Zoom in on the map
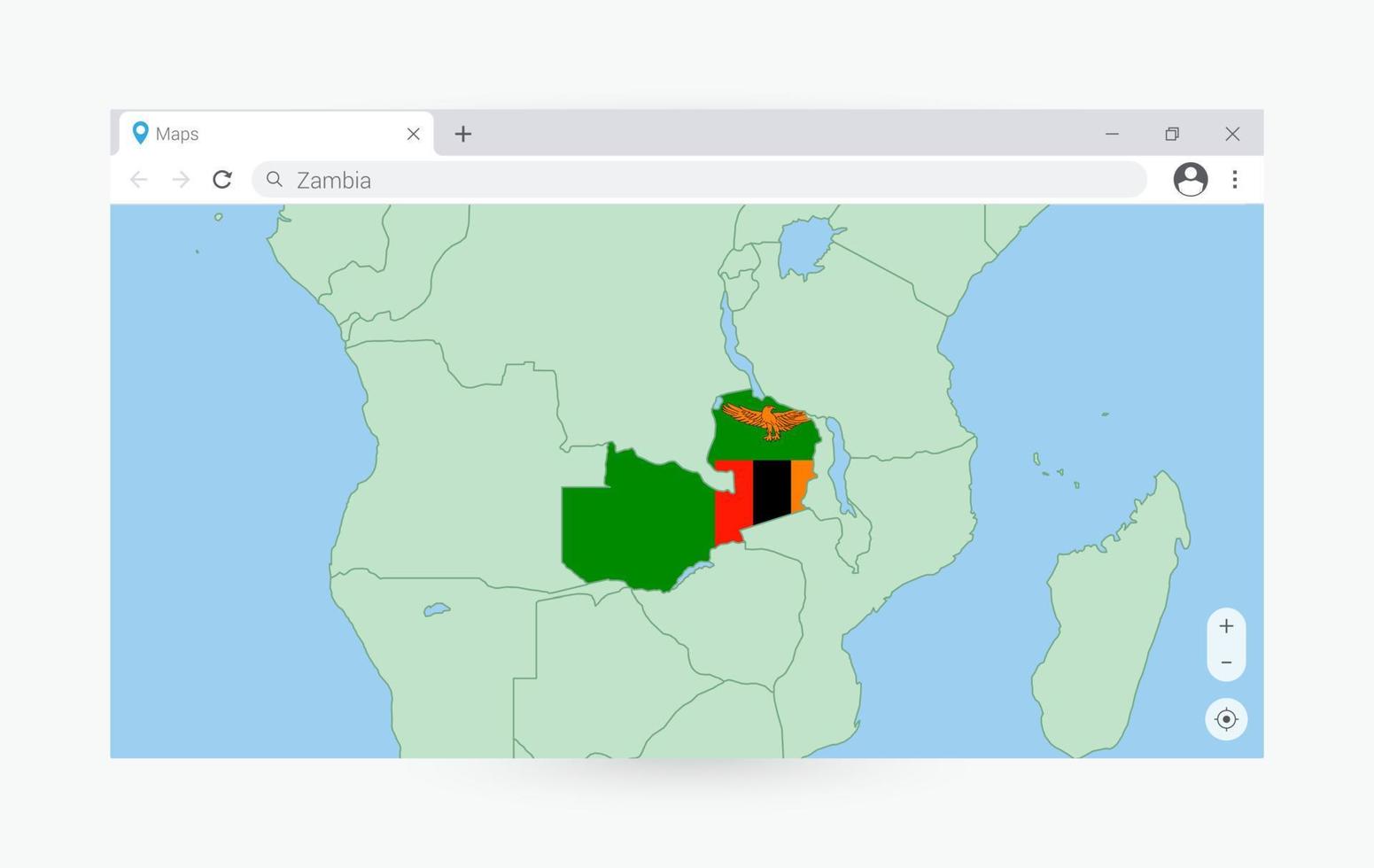The width and height of the screenshot is (1374, 868). 1226,626
